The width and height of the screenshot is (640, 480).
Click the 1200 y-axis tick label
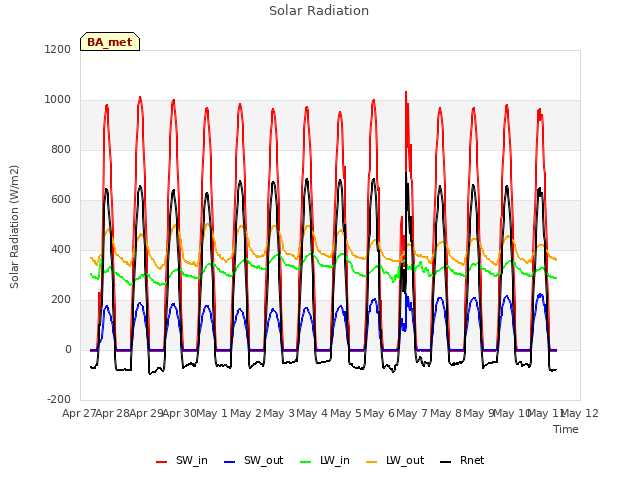58,49
